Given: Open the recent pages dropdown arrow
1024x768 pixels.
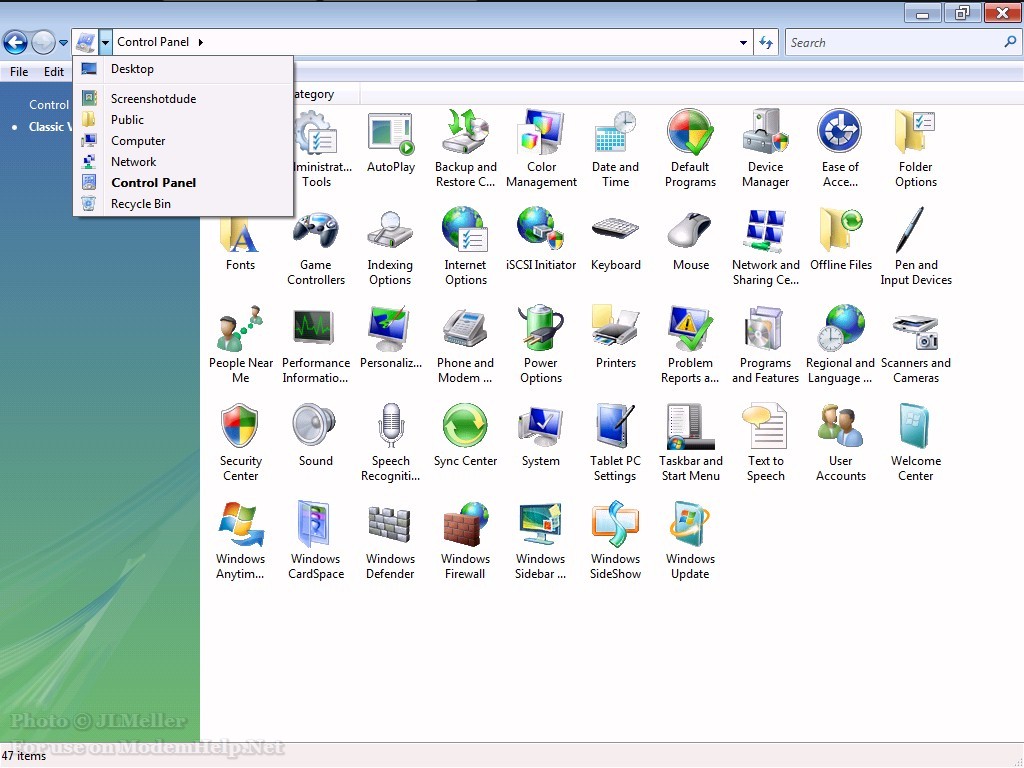Looking at the screenshot, I should (x=64, y=43).
